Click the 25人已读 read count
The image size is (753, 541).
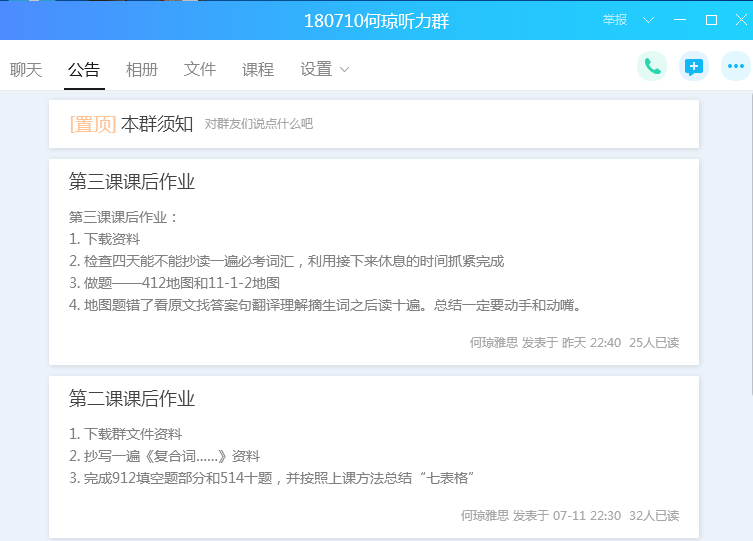pos(654,343)
